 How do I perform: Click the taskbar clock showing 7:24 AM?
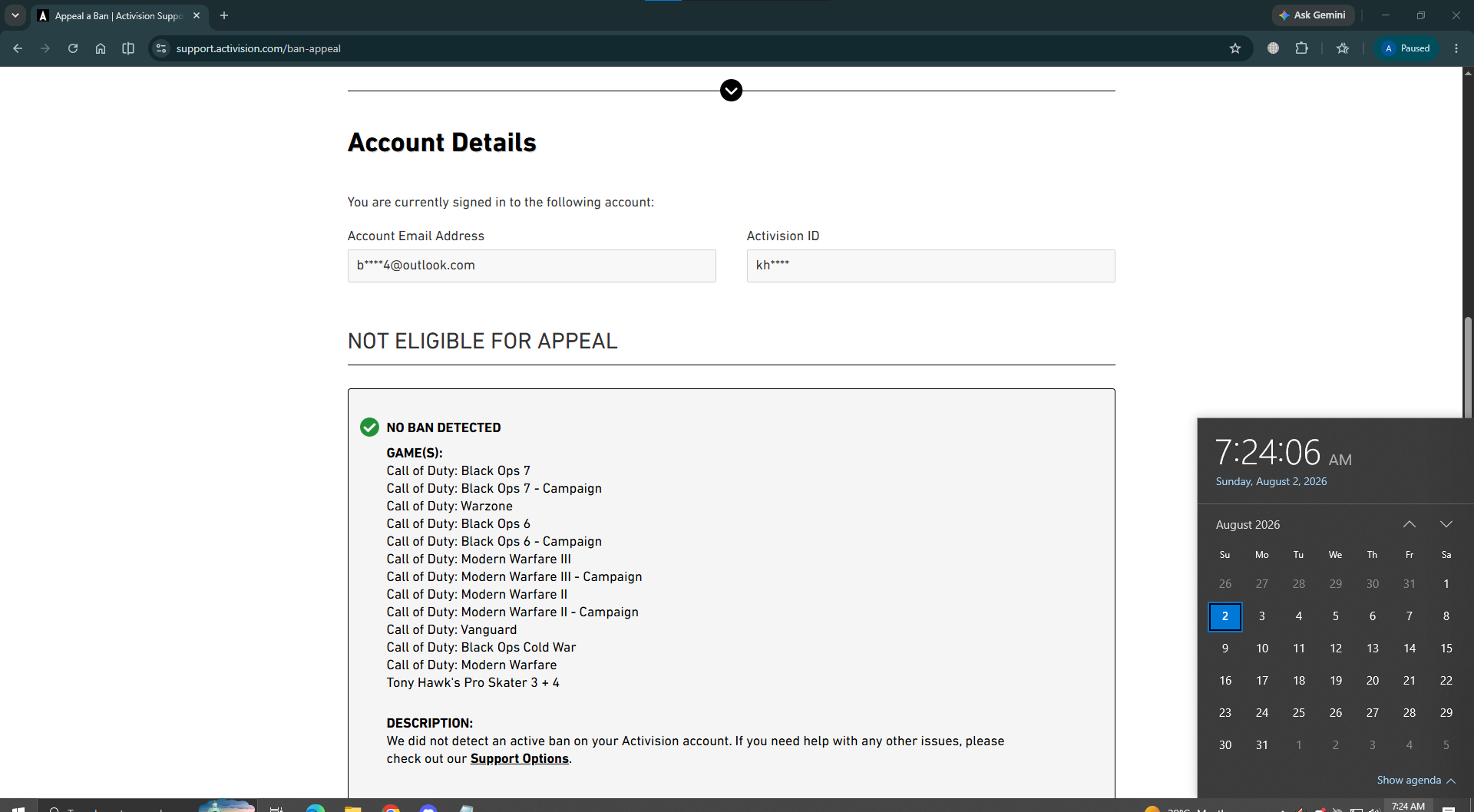[x=1408, y=806]
